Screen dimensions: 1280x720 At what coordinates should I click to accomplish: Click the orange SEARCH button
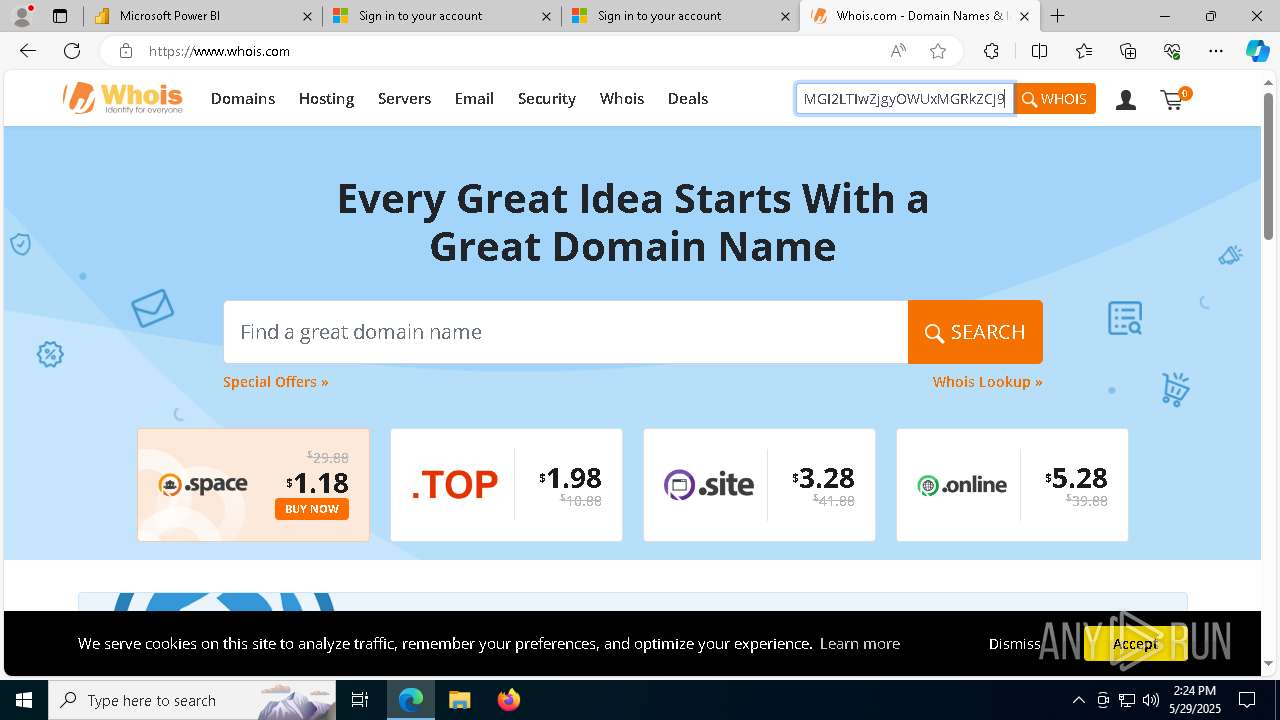point(975,332)
